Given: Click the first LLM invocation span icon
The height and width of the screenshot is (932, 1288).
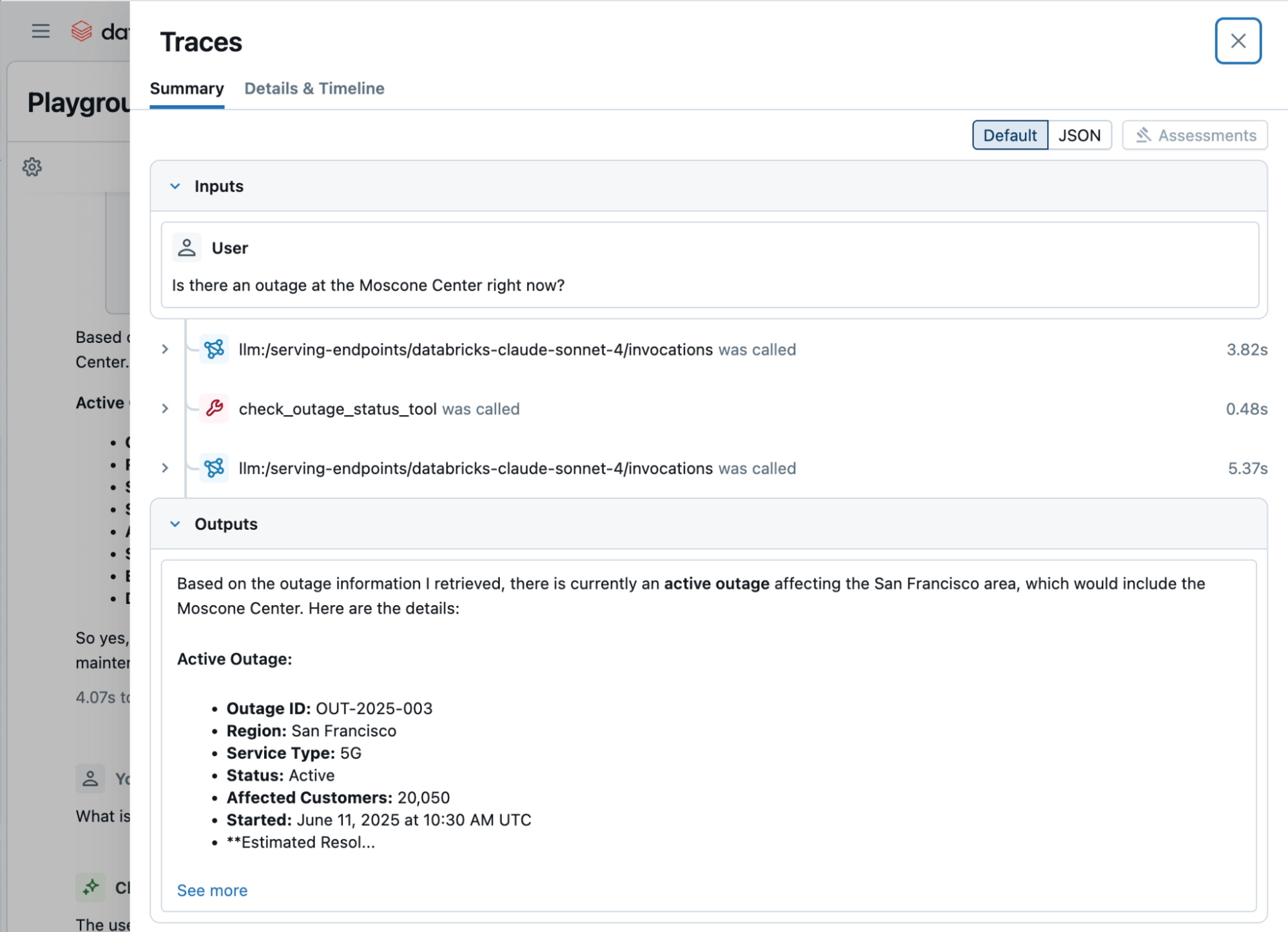Looking at the screenshot, I should (214, 349).
